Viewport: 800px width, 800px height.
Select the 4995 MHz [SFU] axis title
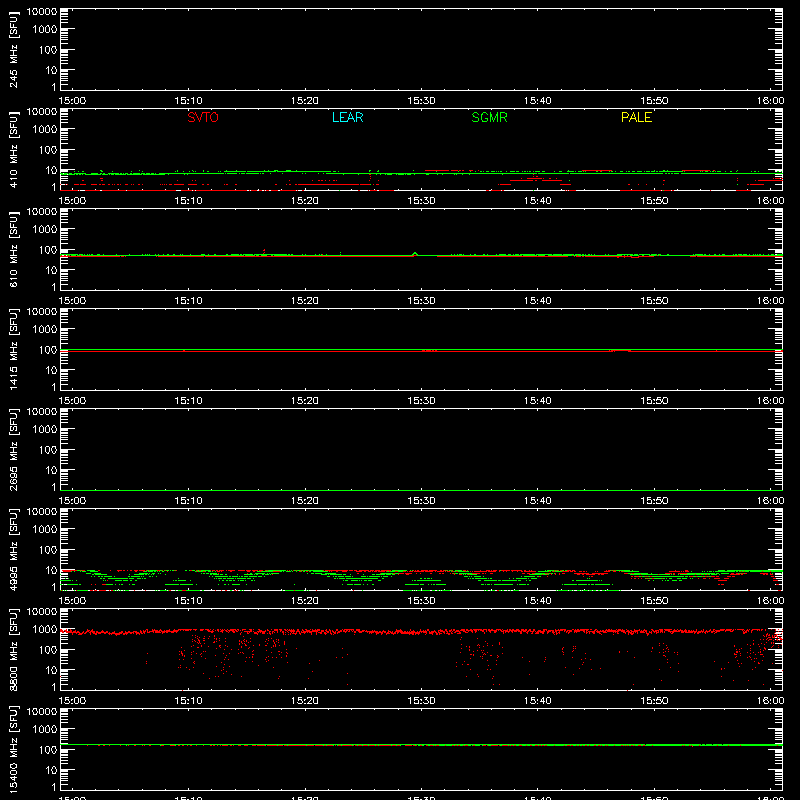pos(13,549)
